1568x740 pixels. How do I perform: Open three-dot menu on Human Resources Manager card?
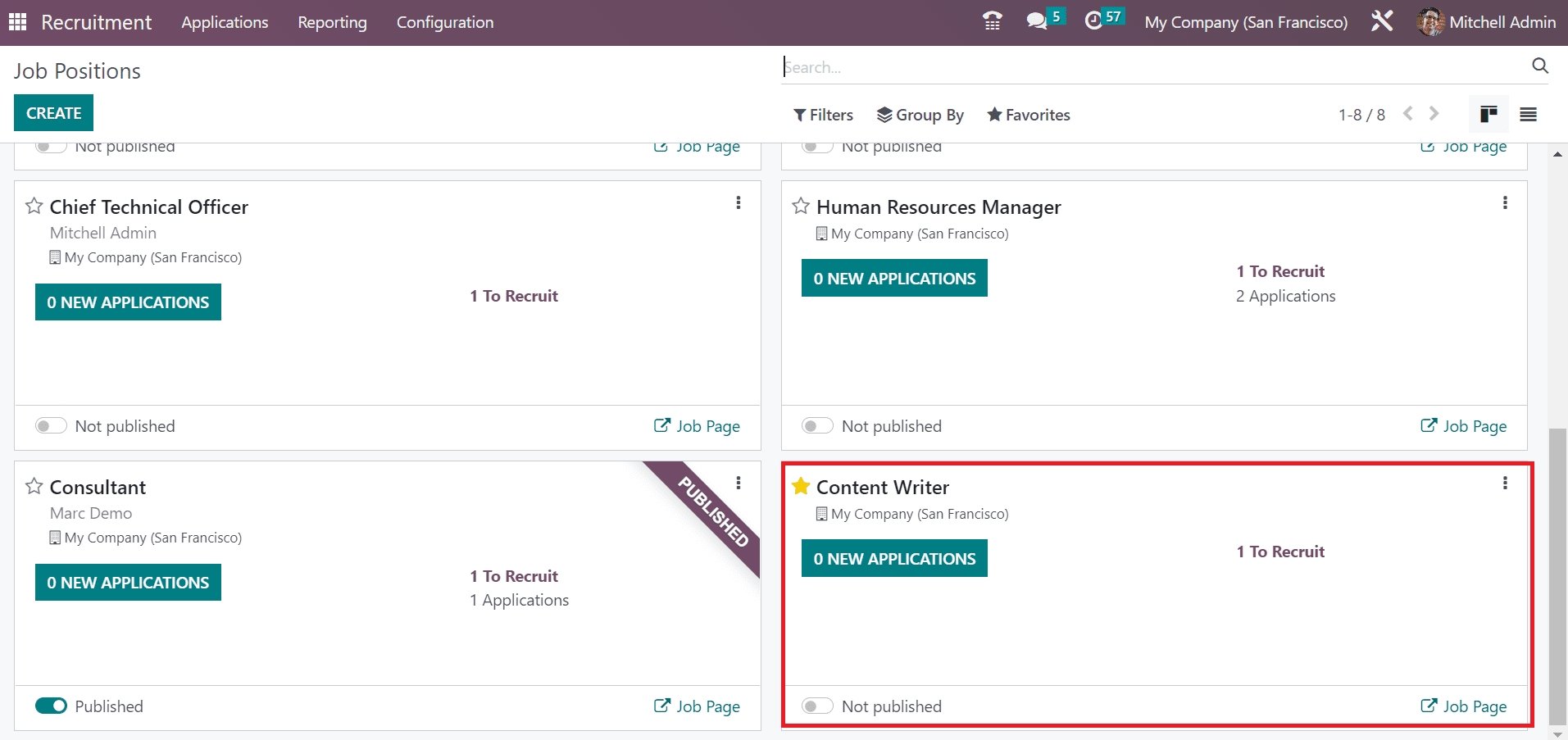tap(1505, 203)
